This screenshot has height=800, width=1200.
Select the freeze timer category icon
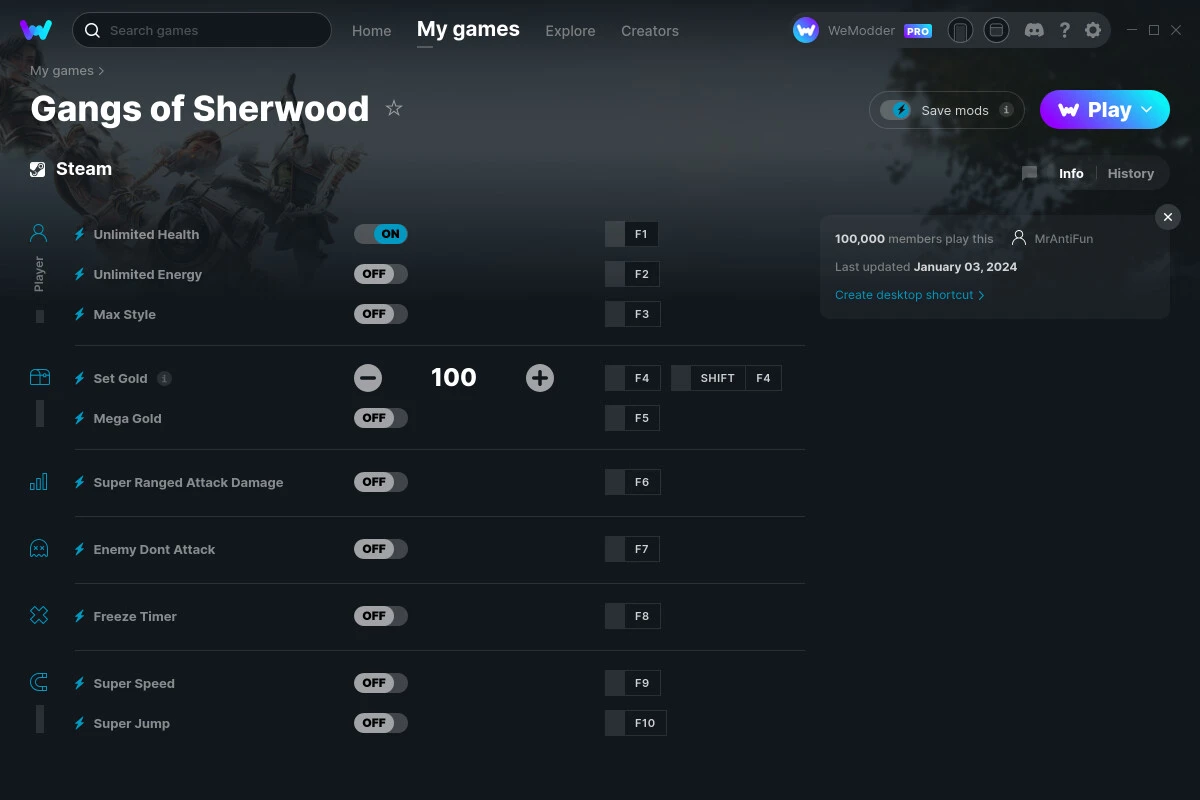(38, 615)
